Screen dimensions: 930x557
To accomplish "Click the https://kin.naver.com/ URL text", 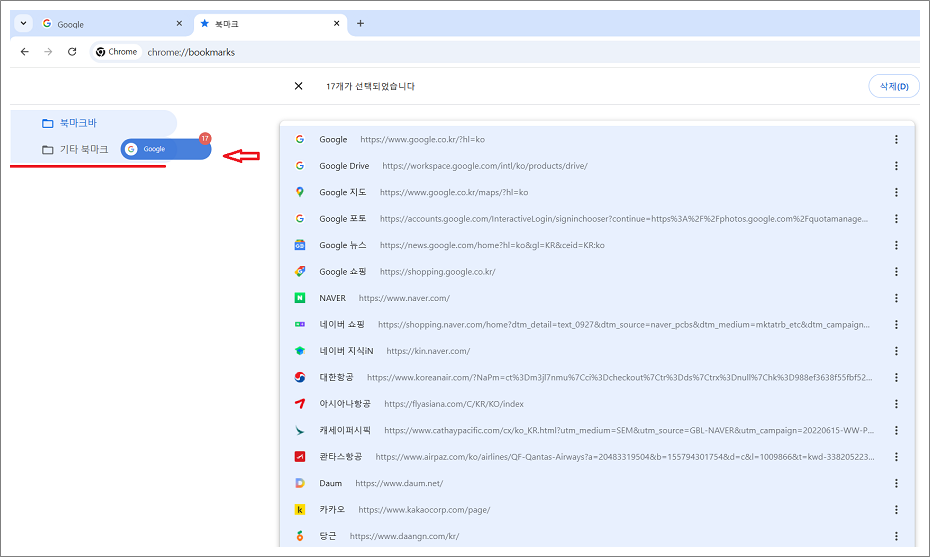I will tap(428, 351).
